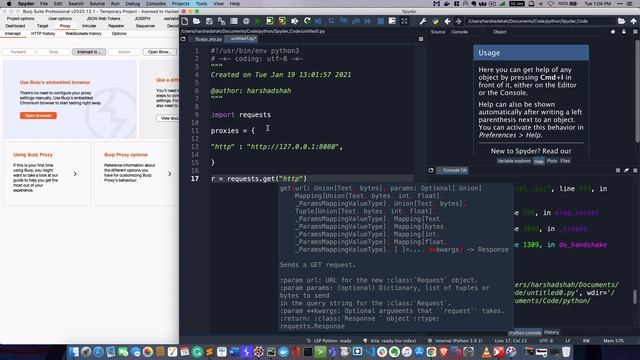This screenshot has height=360, width=640.
Task: Open Burp HTTP history sub-tab
Action: (x=43, y=33)
